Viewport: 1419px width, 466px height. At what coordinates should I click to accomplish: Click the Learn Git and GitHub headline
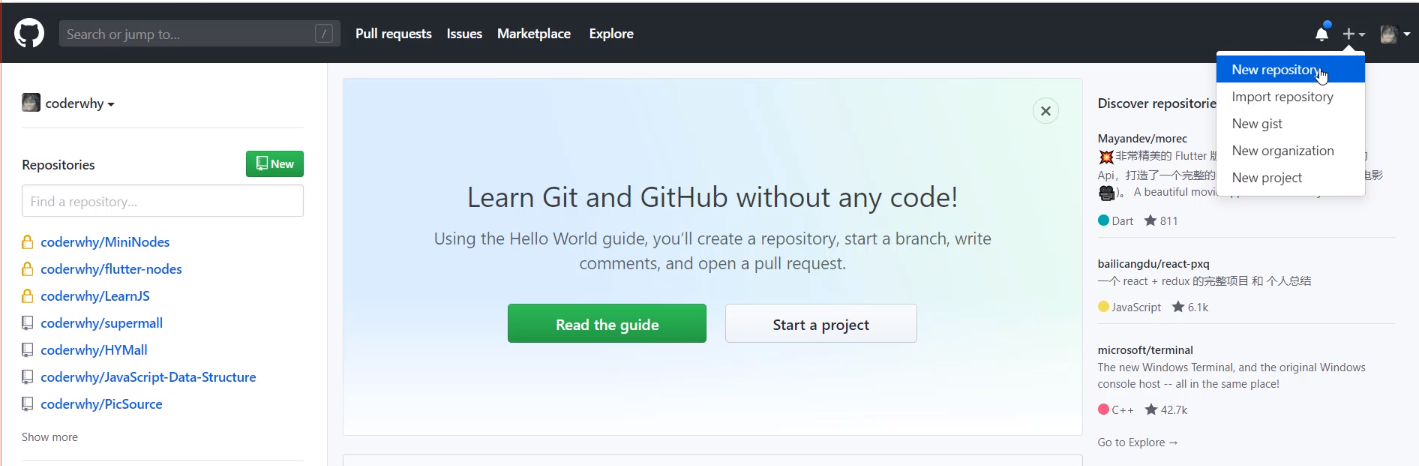pos(712,197)
